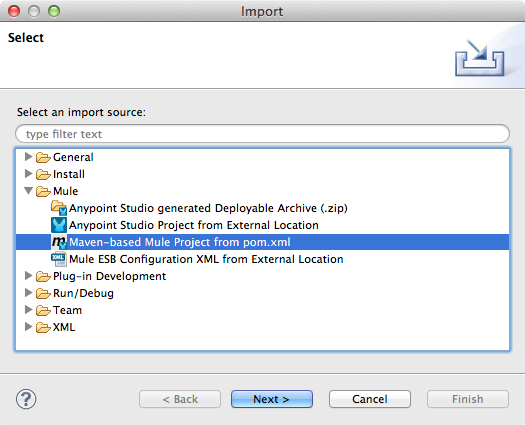Close the Import dialog with red button
525x425 pixels.
pyautogui.click(x=14, y=11)
